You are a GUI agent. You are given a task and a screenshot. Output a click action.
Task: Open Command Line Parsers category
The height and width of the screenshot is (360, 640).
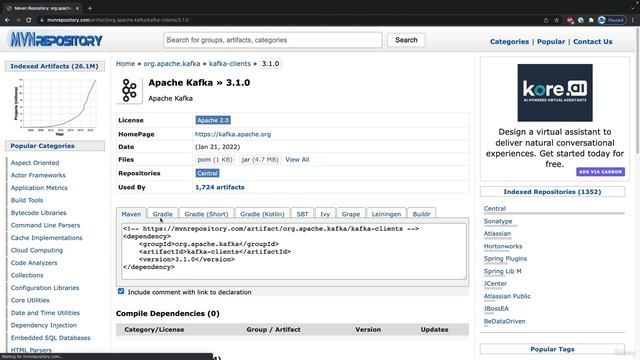45,225
